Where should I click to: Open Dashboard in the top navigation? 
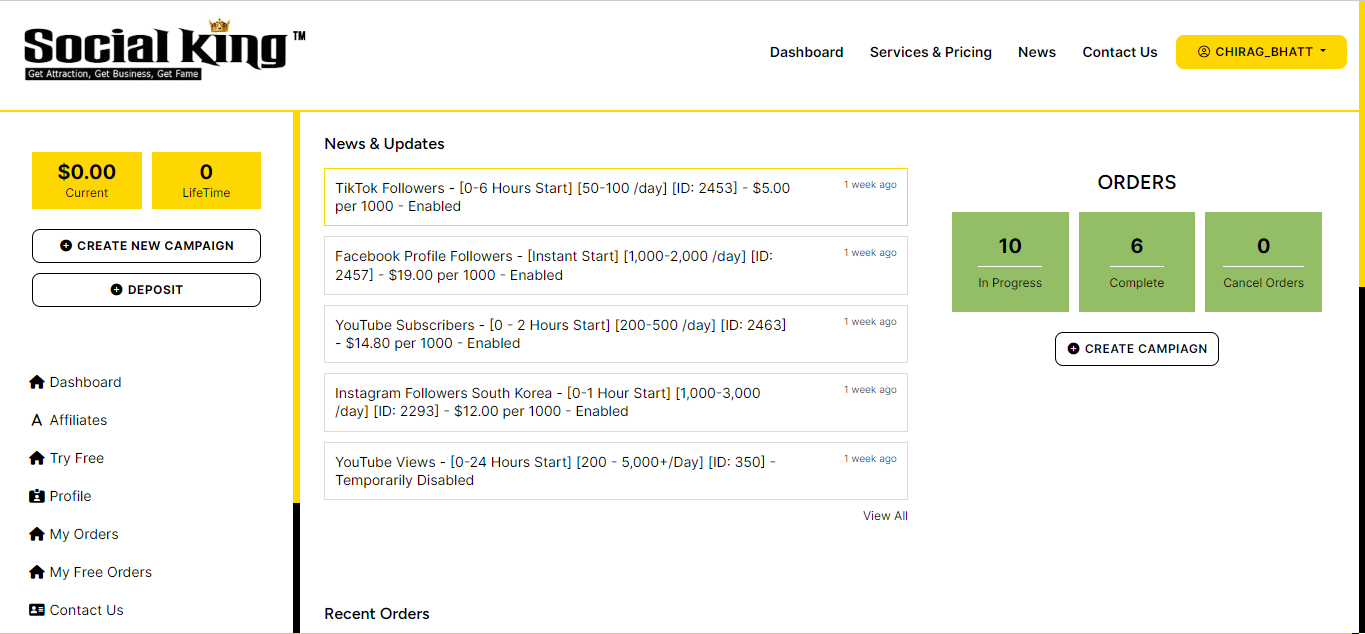[x=806, y=52]
